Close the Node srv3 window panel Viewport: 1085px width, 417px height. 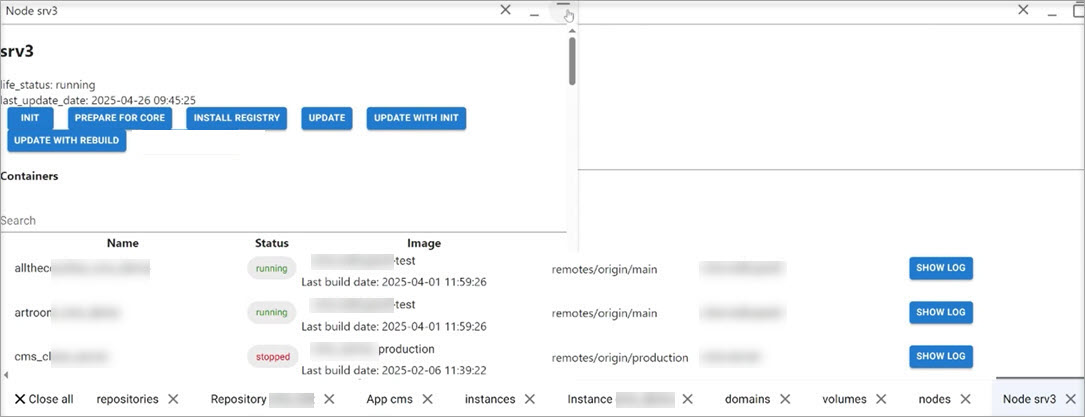tap(505, 10)
